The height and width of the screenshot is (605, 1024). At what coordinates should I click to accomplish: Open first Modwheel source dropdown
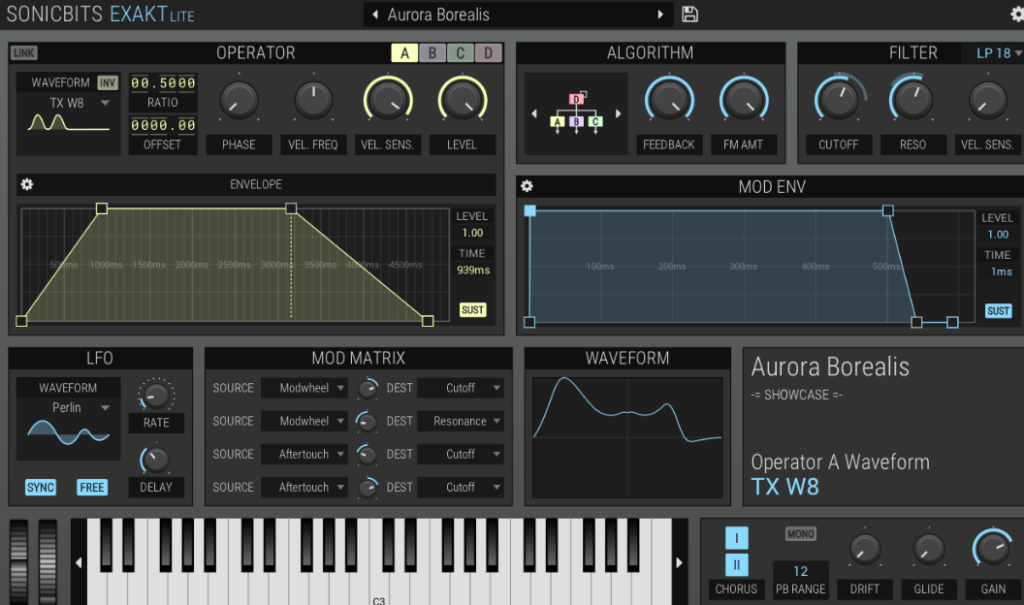click(304, 388)
